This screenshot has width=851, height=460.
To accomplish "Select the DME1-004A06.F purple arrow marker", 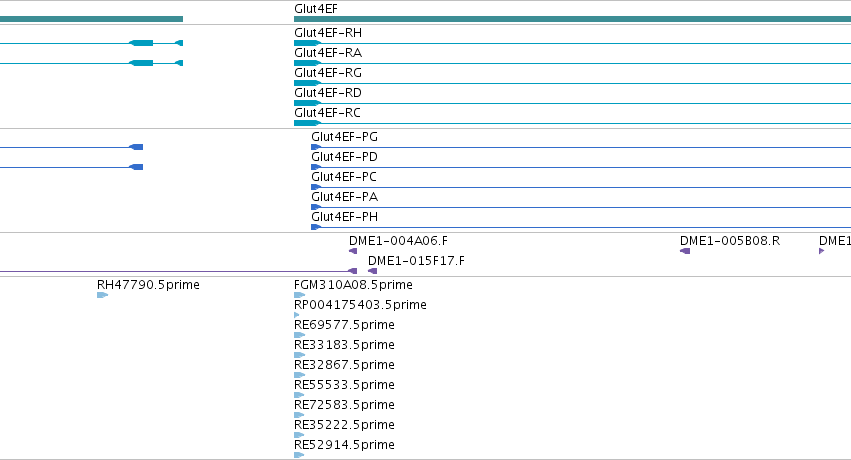I will click(353, 251).
